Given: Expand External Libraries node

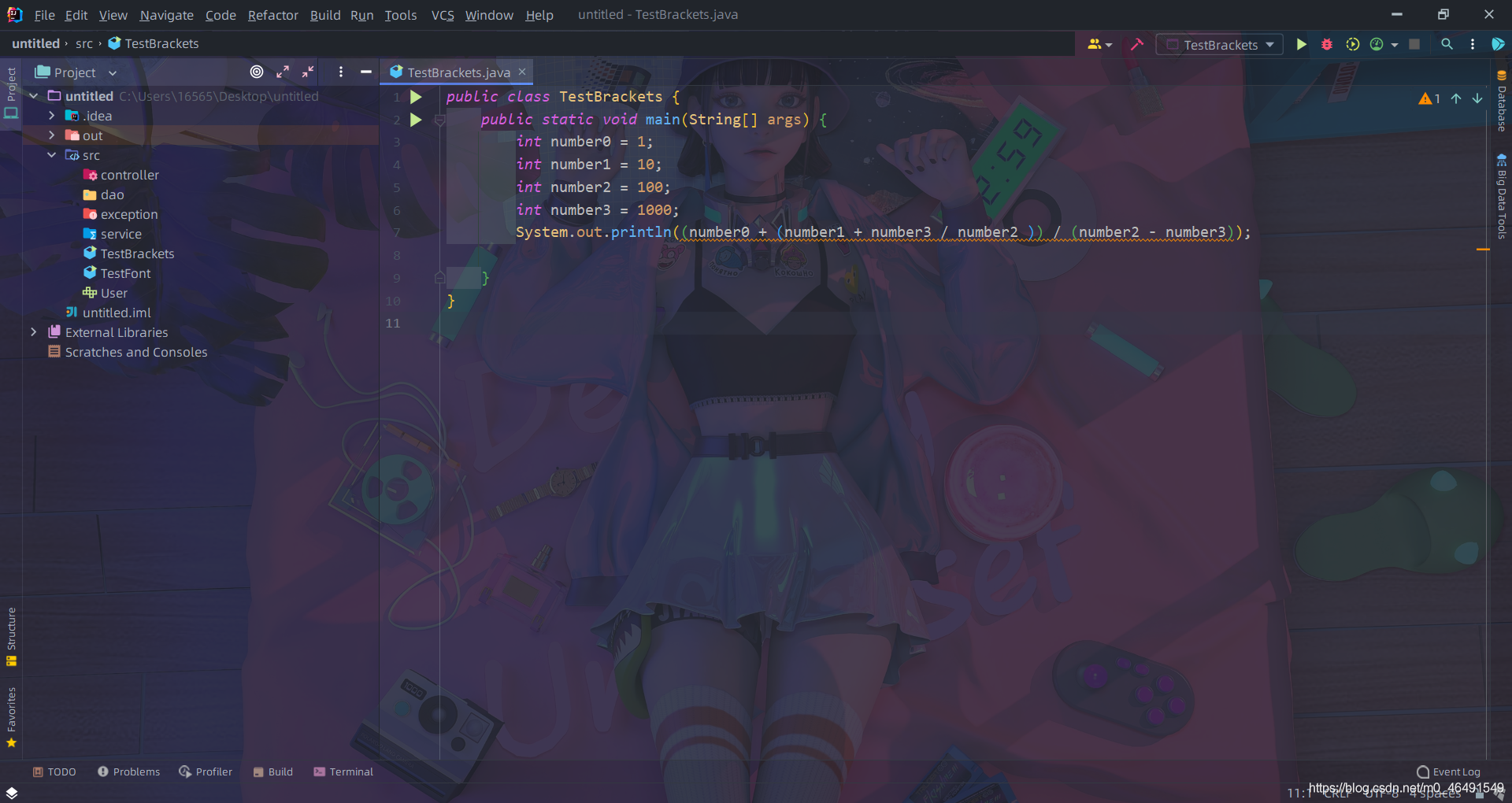Looking at the screenshot, I should coord(34,332).
